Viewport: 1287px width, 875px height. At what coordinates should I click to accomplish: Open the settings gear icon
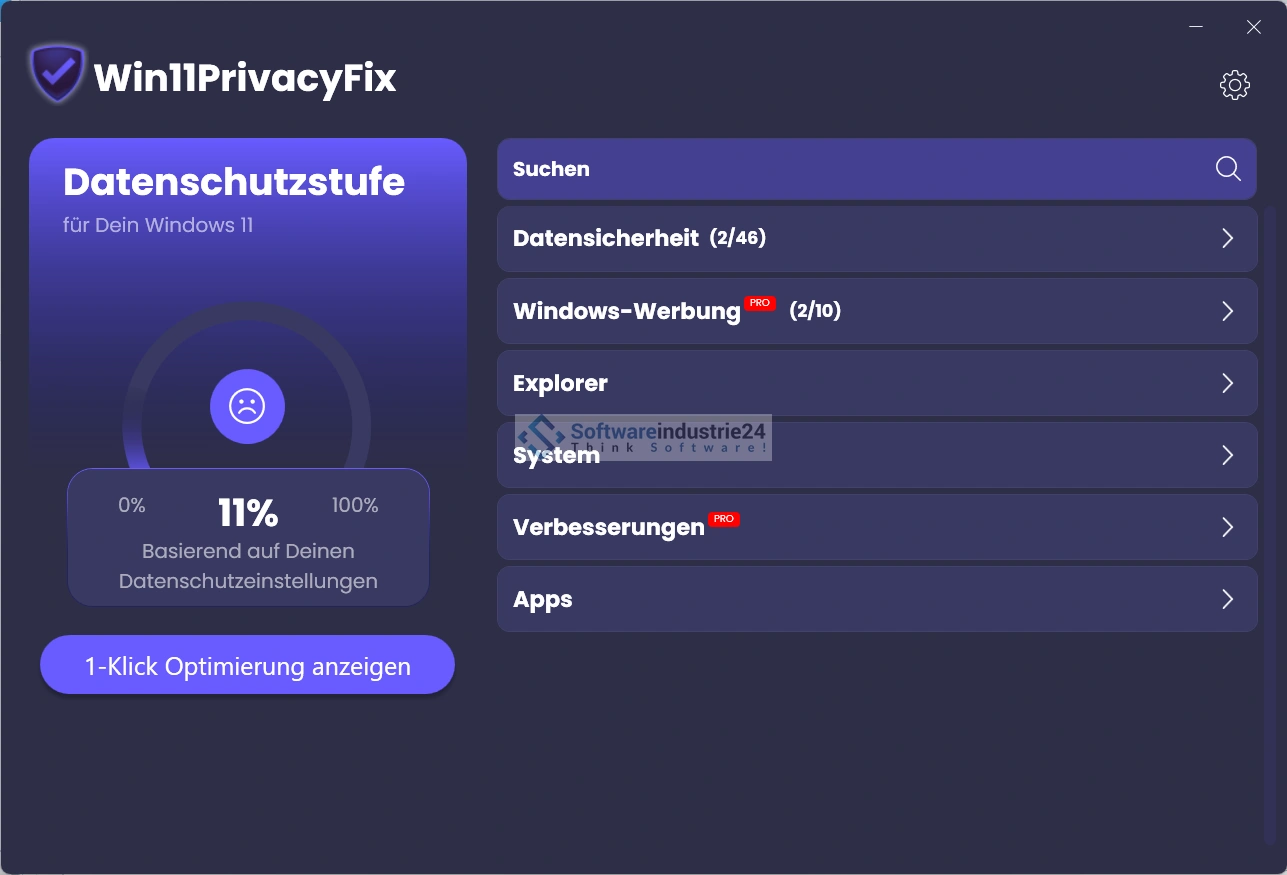click(1235, 85)
